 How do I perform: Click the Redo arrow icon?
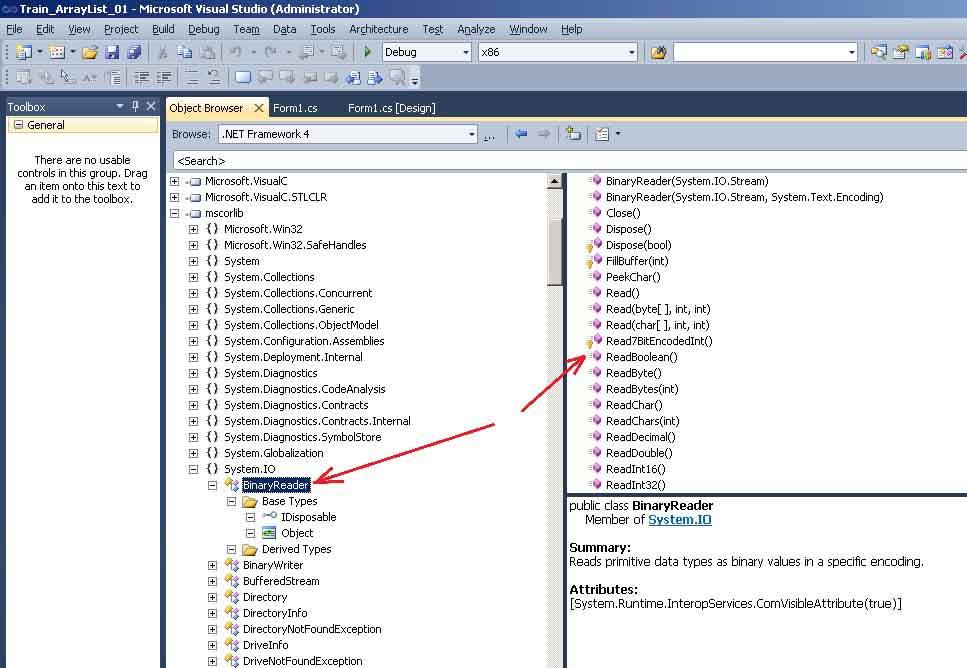pos(270,52)
